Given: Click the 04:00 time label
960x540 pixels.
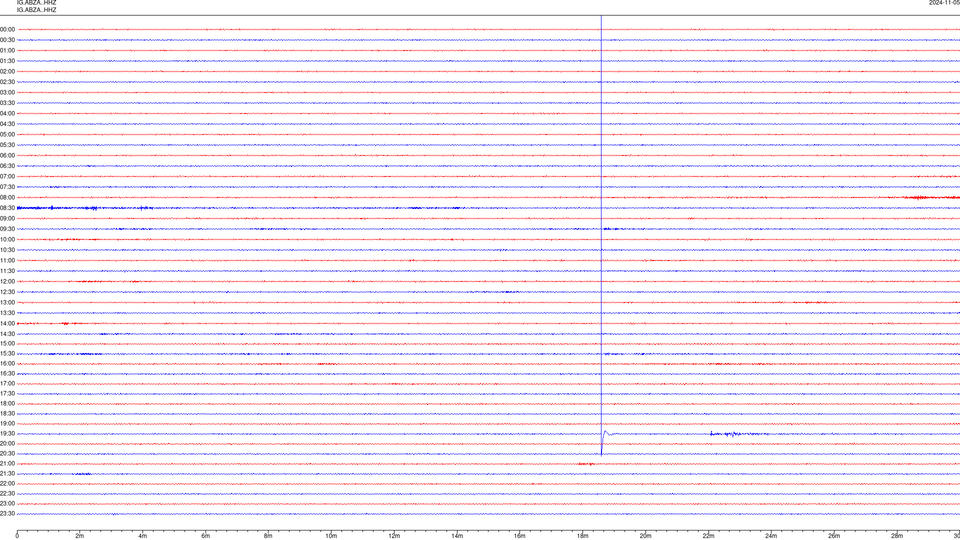Looking at the screenshot, I should (7, 113).
